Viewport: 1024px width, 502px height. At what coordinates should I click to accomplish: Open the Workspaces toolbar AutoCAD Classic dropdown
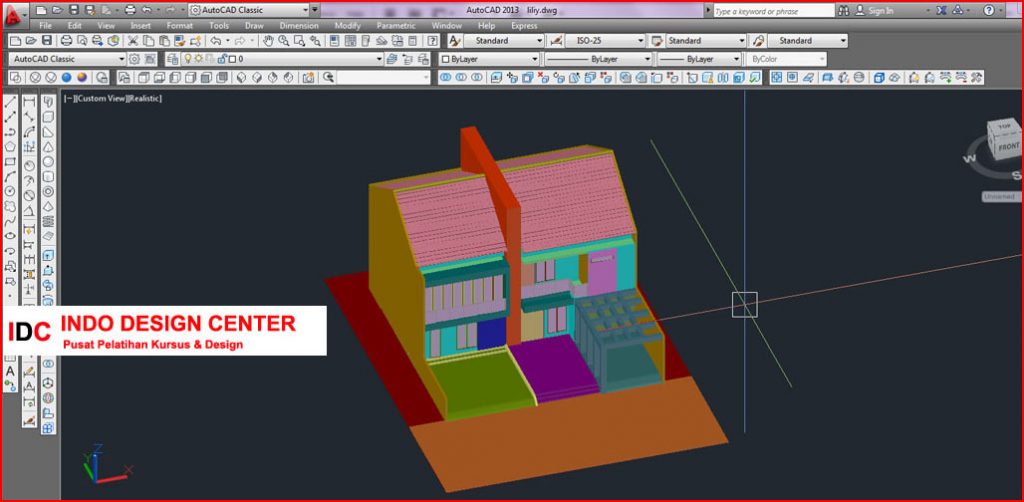click(x=68, y=59)
